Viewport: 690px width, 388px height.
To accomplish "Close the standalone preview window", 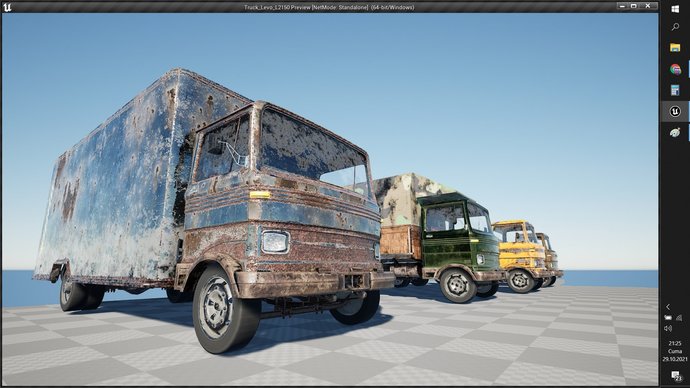I will pos(648,6).
